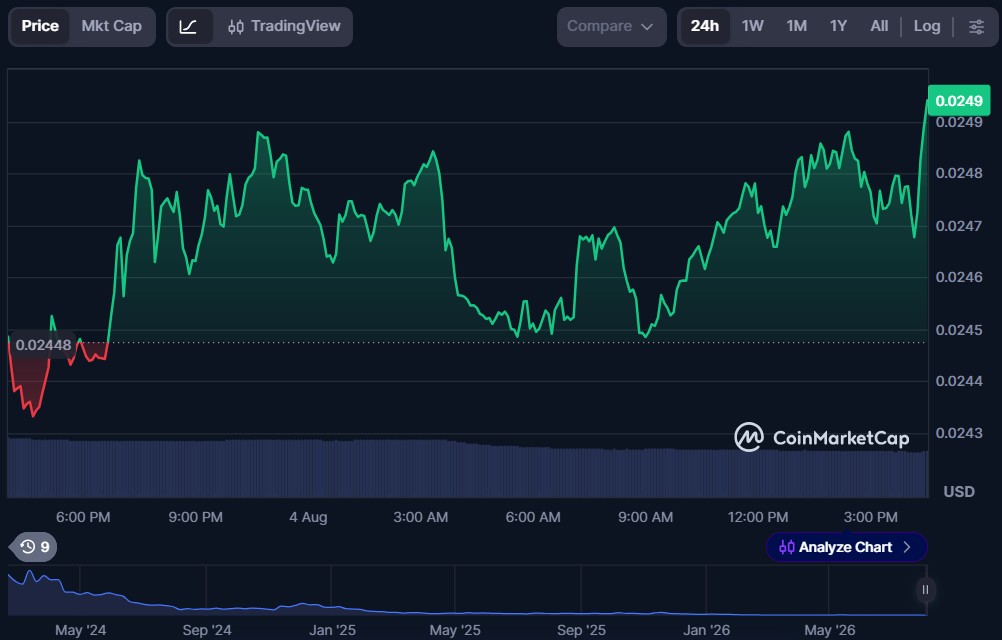Select the All time range

[879, 26]
